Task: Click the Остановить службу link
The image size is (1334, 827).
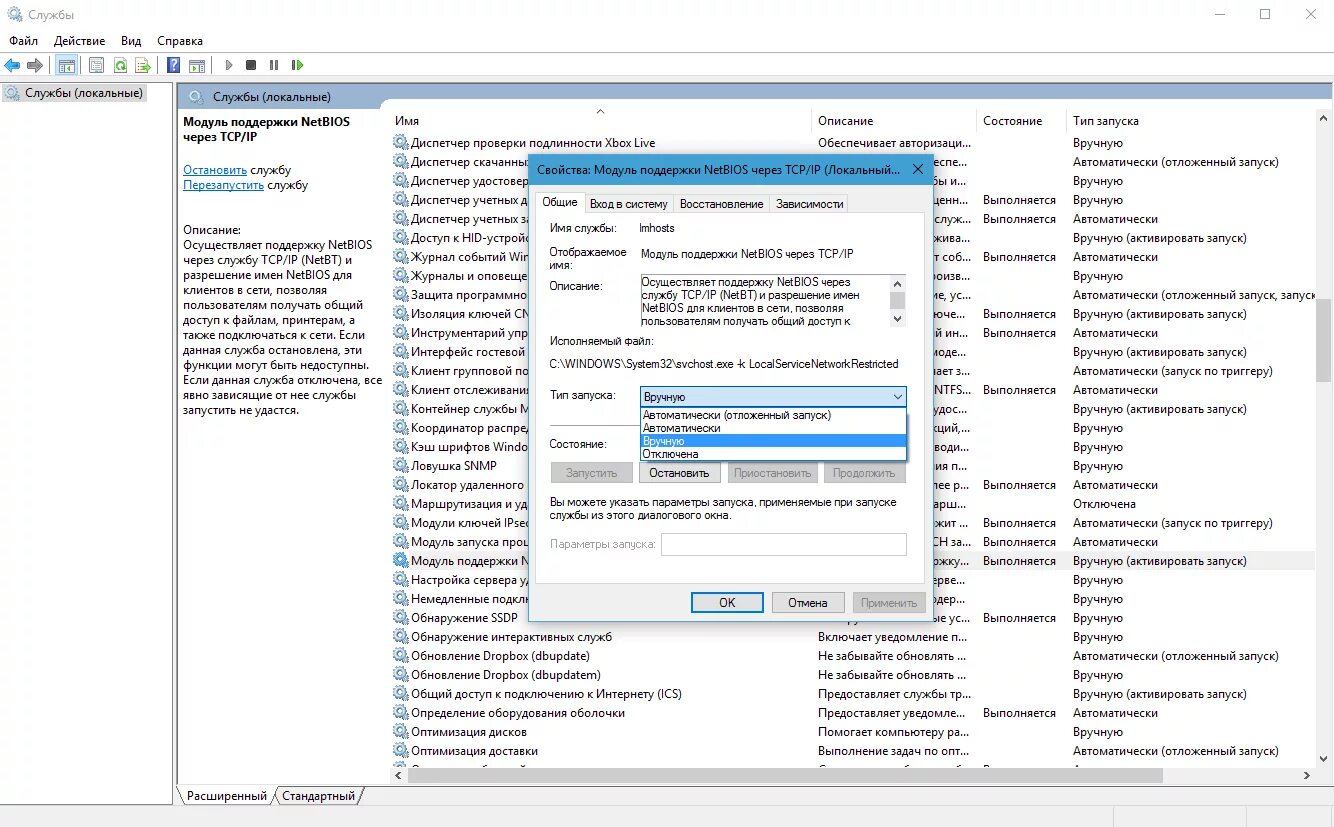Action: pos(215,170)
